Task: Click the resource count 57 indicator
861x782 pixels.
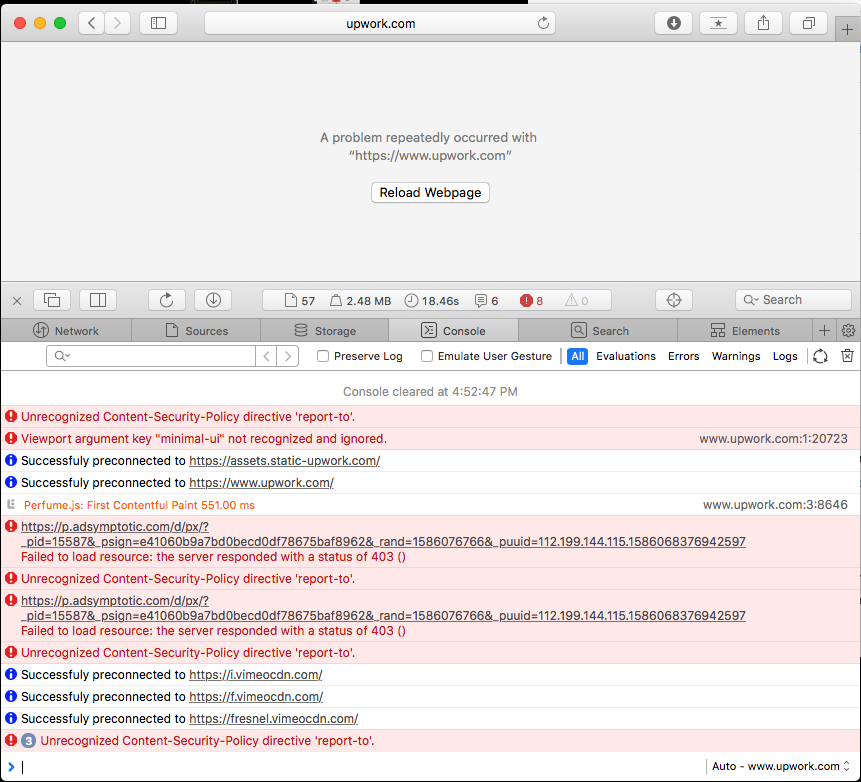Action: coord(300,300)
